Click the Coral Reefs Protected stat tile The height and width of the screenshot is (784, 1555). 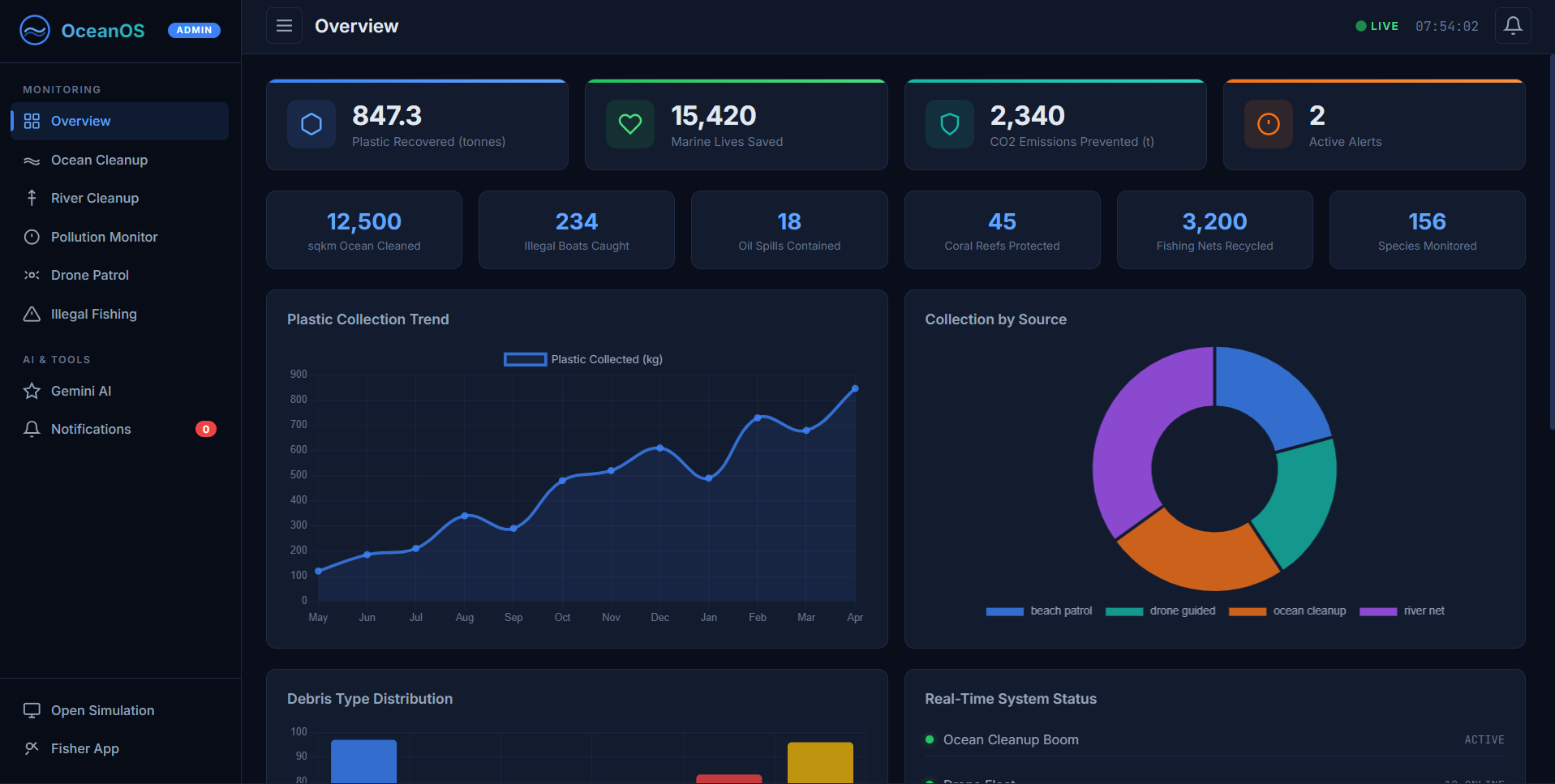(1002, 229)
